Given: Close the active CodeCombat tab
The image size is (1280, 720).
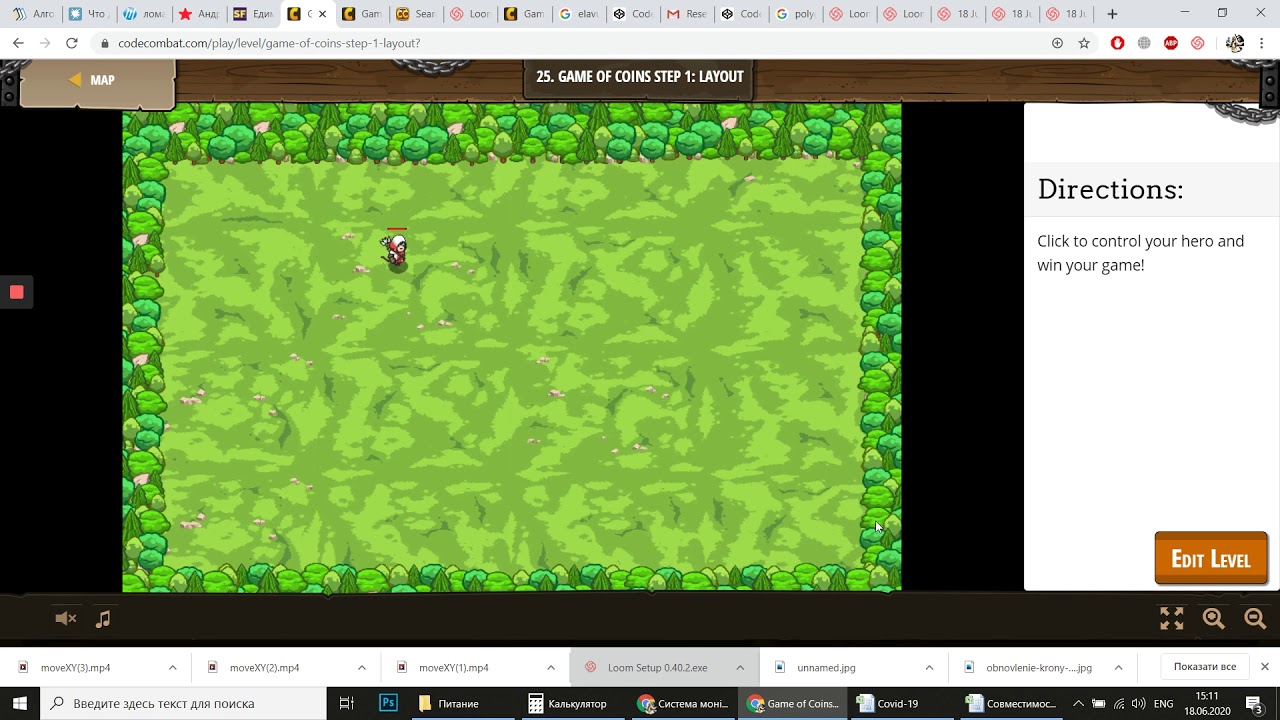Looking at the screenshot, I should pyautogui.click(x=322, y=14).
